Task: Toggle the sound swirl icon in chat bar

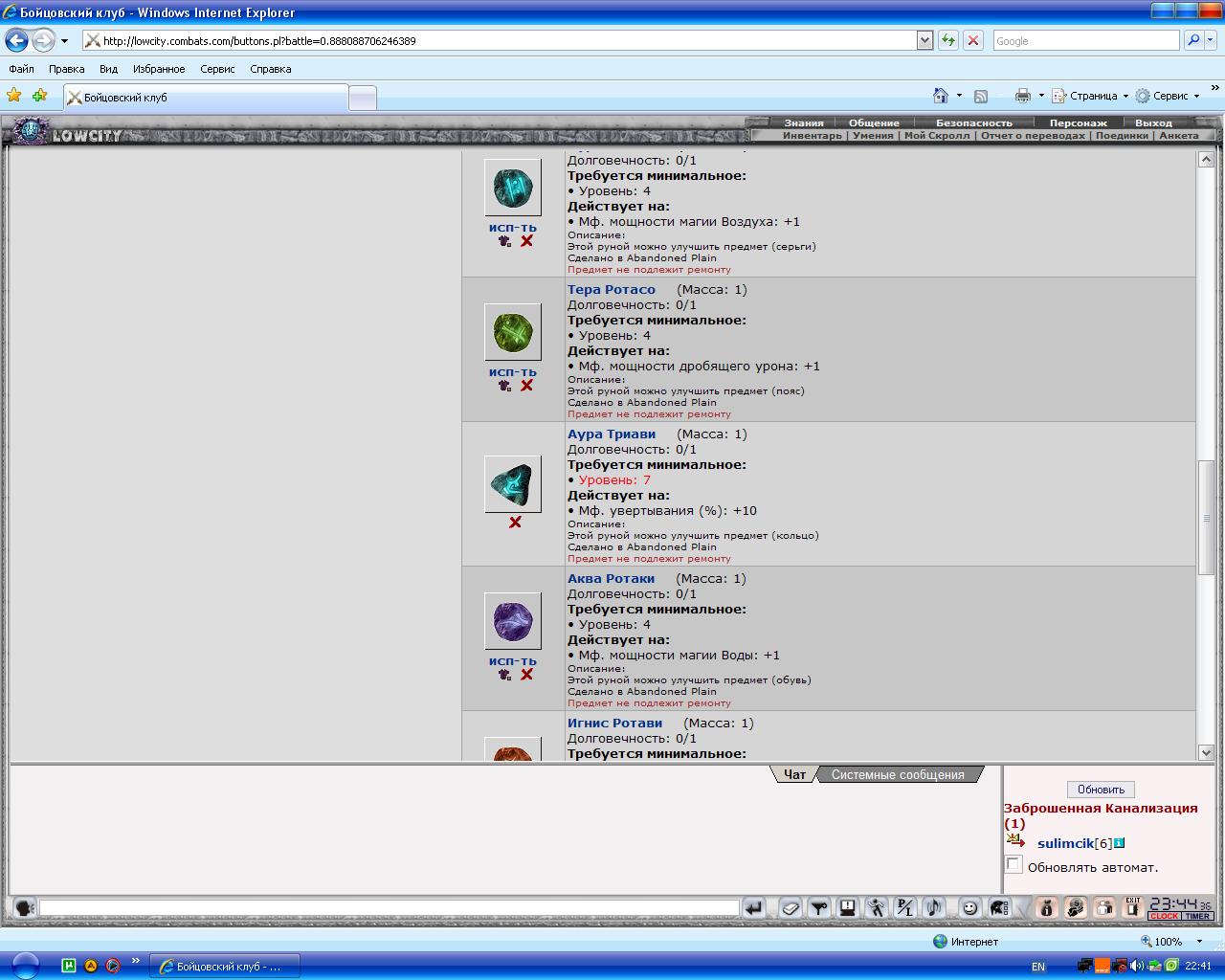Action: (x=934, y=907)
